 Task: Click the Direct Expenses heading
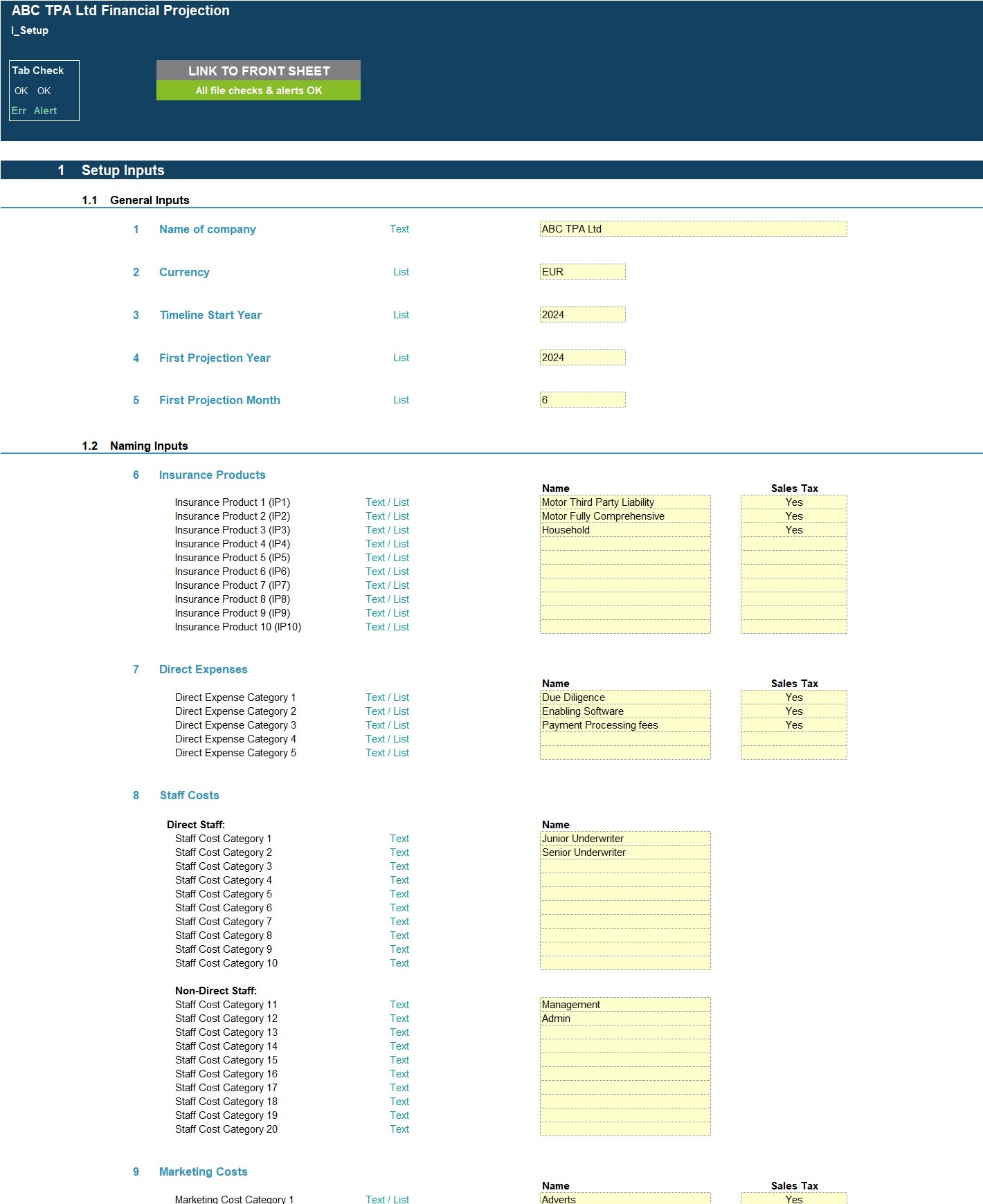click(203, 669)
